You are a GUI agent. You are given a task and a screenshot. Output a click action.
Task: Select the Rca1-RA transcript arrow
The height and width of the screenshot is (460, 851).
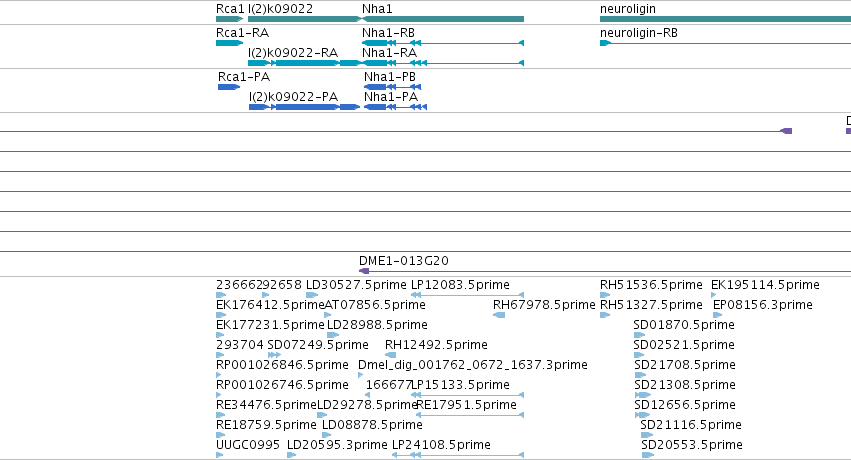(x=230, y=43)
